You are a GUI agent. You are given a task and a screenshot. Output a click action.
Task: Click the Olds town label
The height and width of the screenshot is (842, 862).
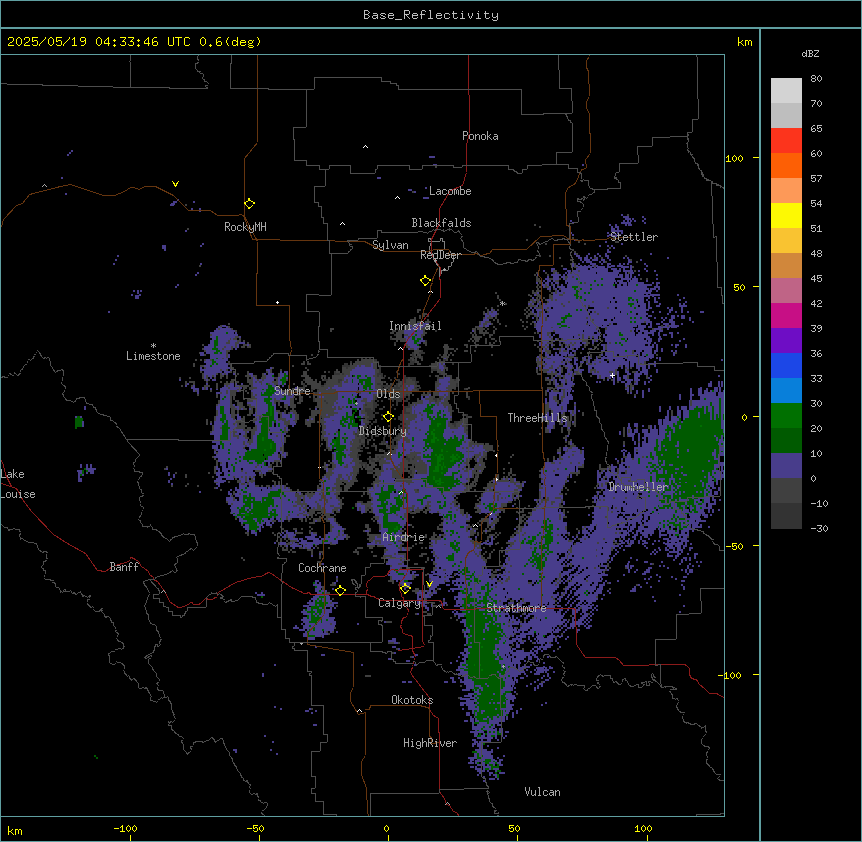point(388,394)
